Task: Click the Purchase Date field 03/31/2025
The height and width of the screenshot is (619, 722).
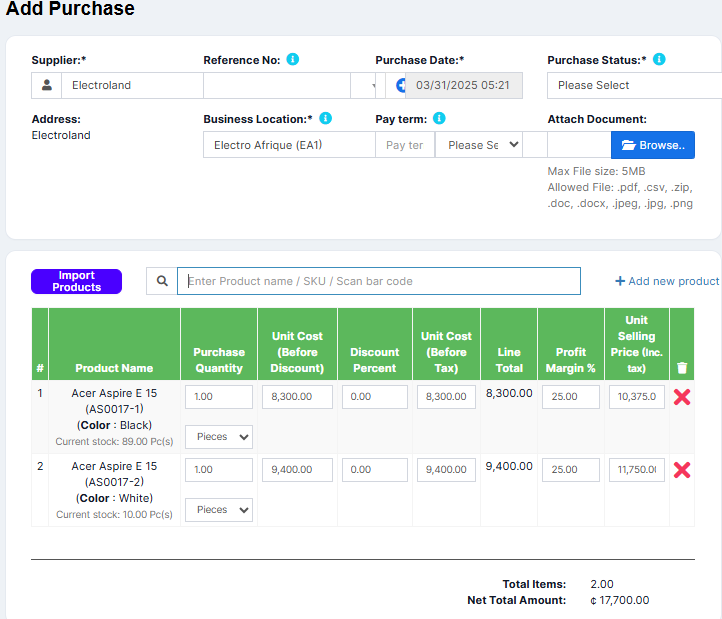Action: click(464, 85)
